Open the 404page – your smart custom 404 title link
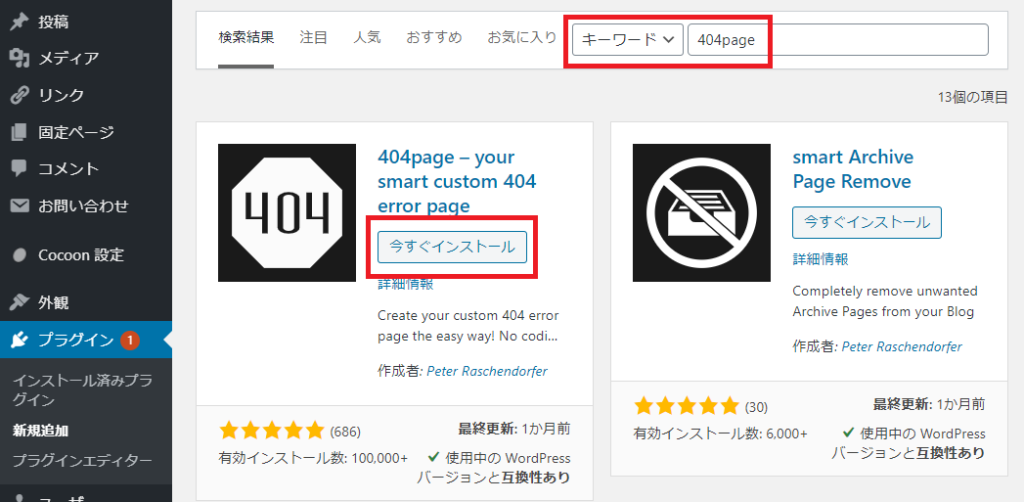This screenshot has height=502, width=1024. pos(457,182)
